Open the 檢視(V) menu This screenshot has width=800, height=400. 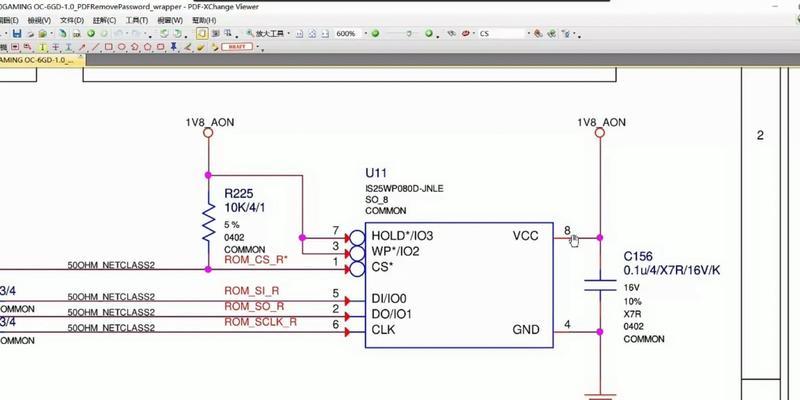coord(39,20)
